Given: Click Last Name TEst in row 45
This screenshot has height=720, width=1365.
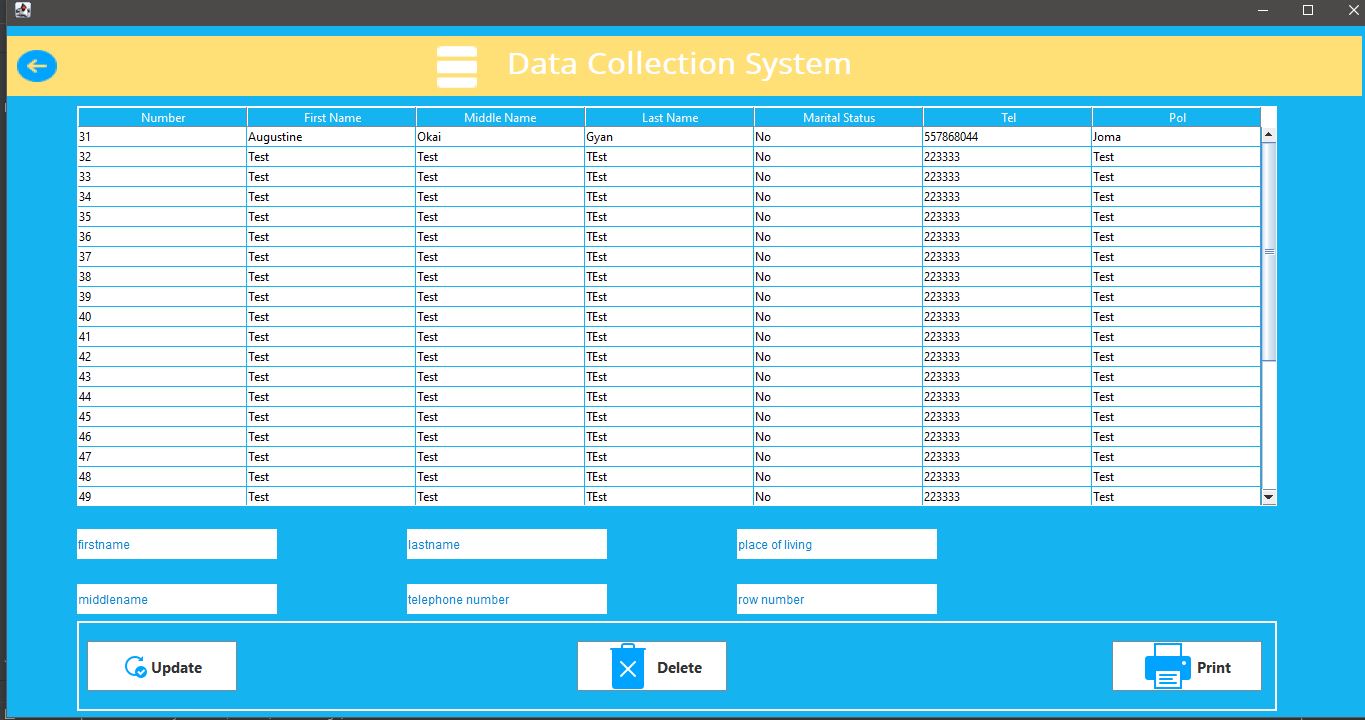Looking at the screenshot, I should click(x=669, y=417).
